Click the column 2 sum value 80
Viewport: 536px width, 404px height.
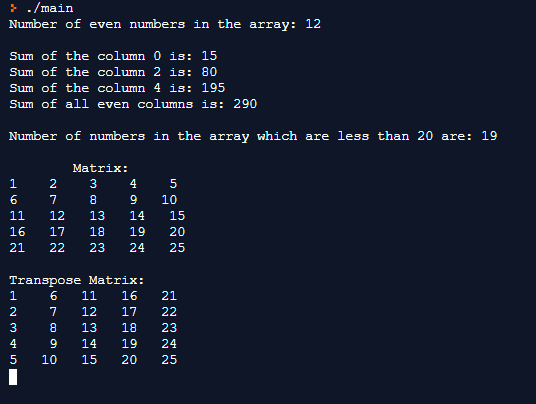tap(209, 72)
